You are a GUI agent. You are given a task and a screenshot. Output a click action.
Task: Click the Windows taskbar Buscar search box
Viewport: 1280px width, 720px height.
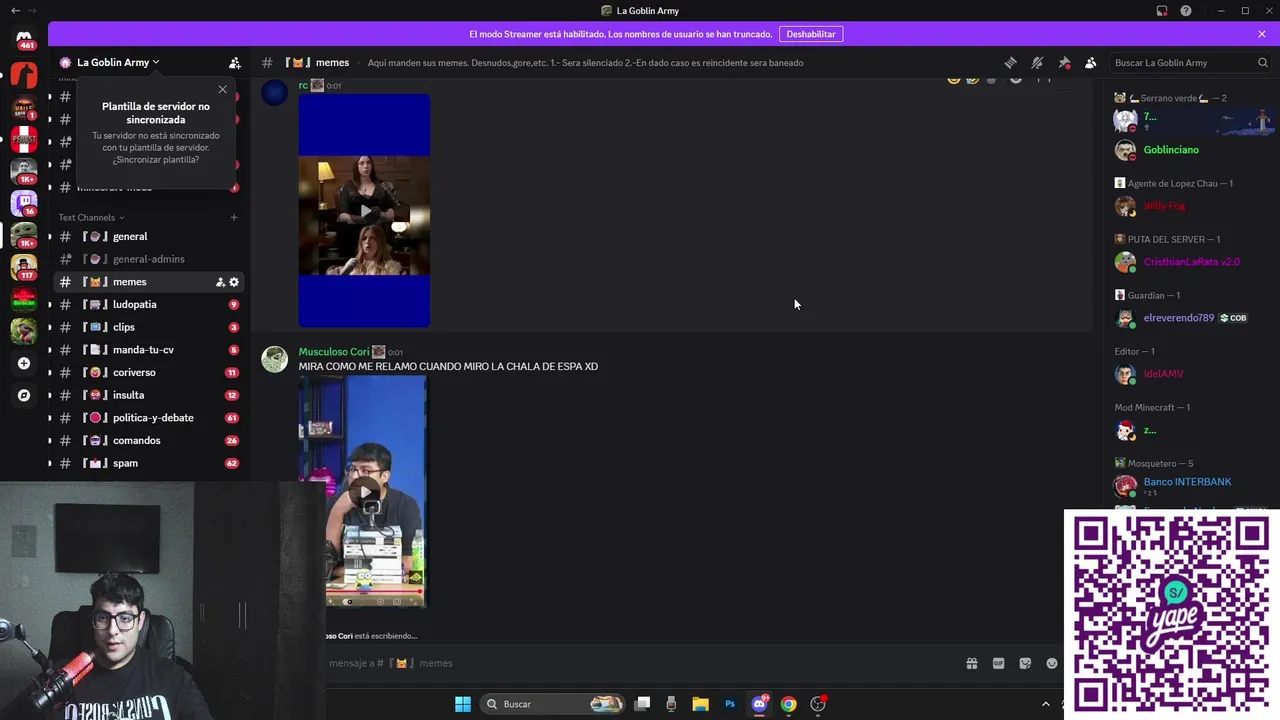pyautogui.click(x=553, y=704)
